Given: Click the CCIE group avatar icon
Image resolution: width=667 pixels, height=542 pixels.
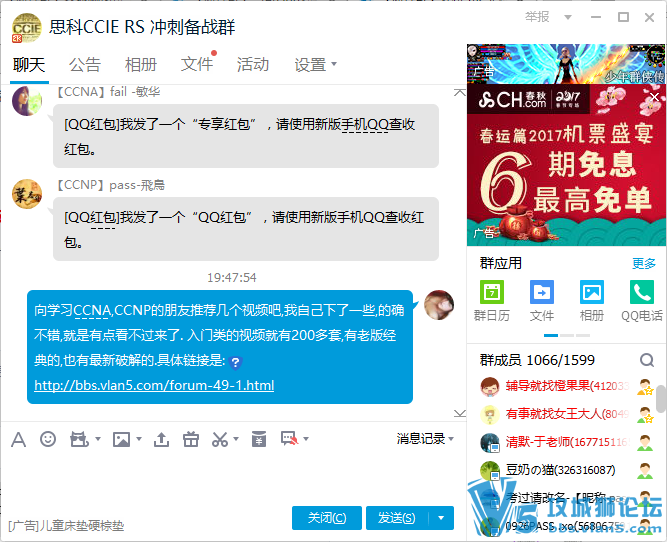Looking at the screenshot, I should 26,28.
